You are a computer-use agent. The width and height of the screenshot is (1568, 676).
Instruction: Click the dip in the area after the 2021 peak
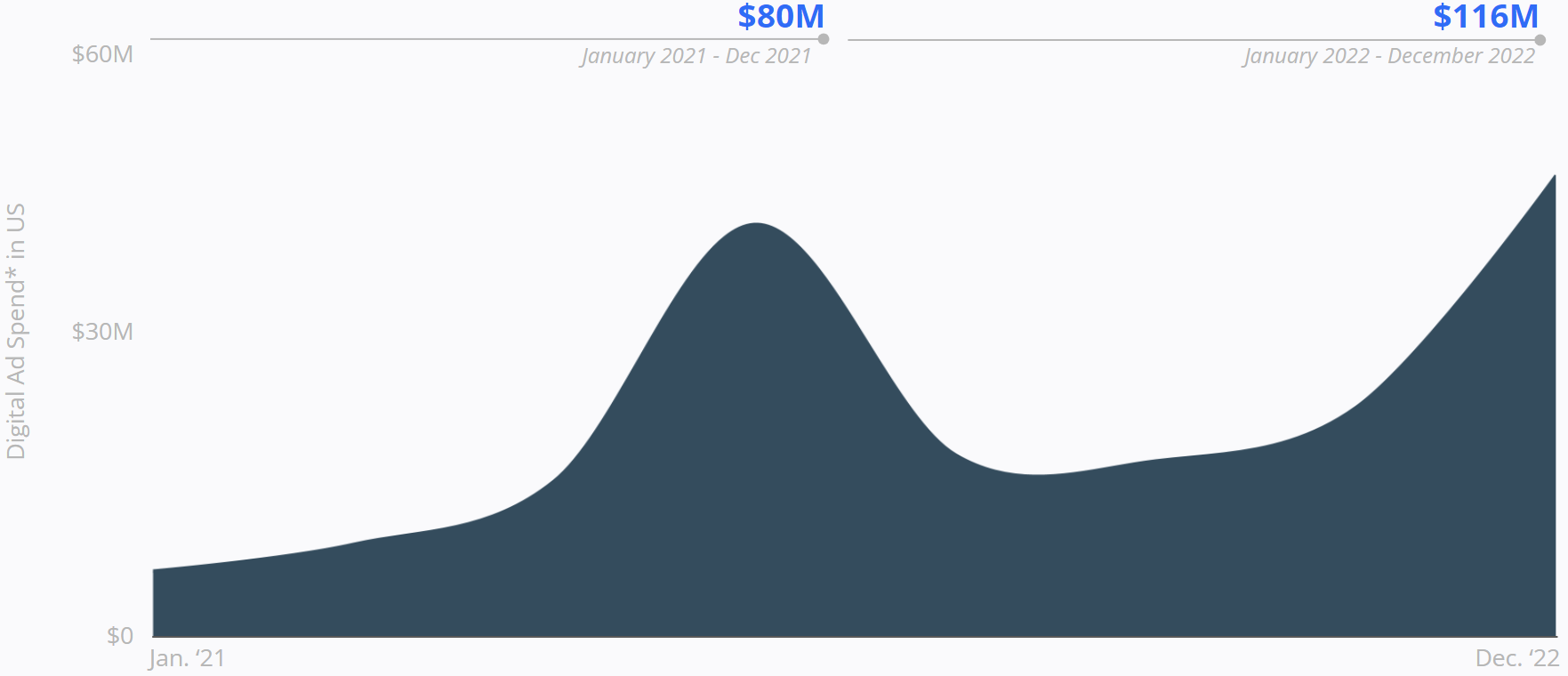1036,475
